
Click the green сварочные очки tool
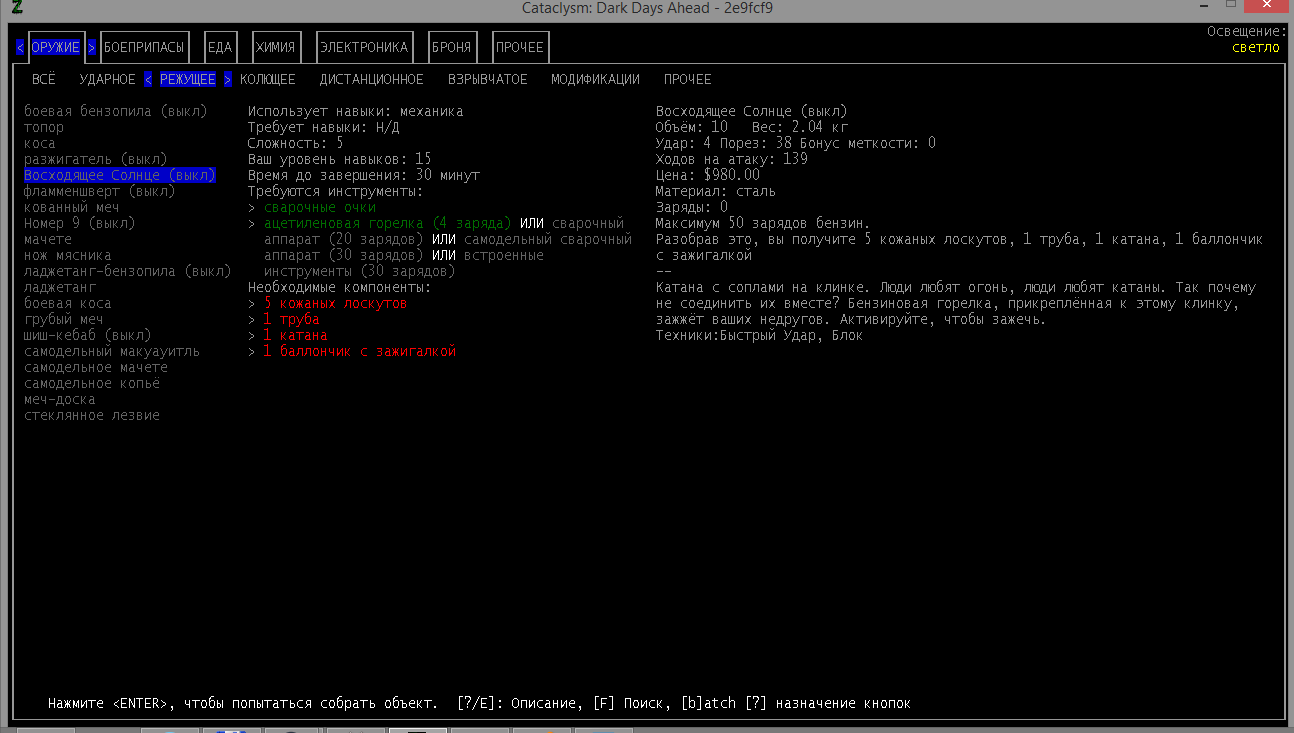click(x=320, y=207)
